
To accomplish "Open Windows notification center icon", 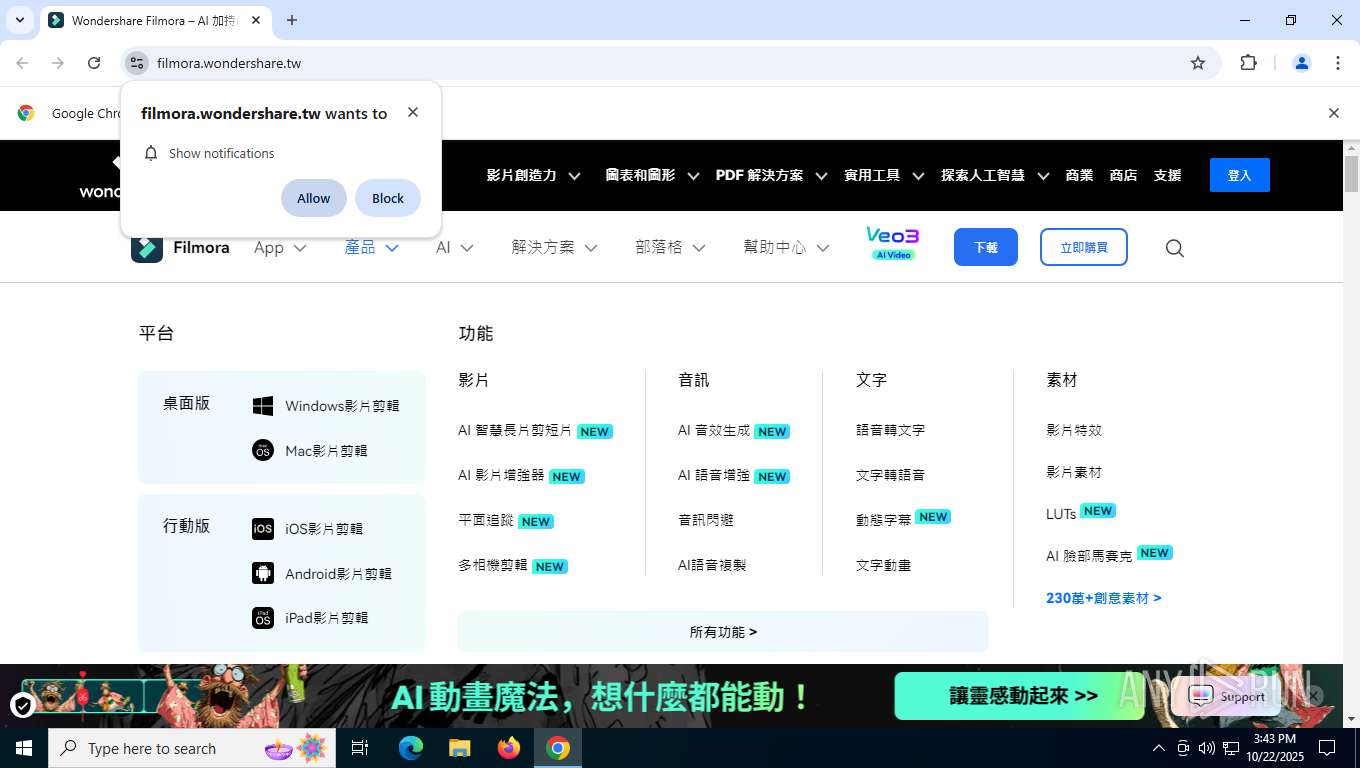I will (x=1327, y=748).
